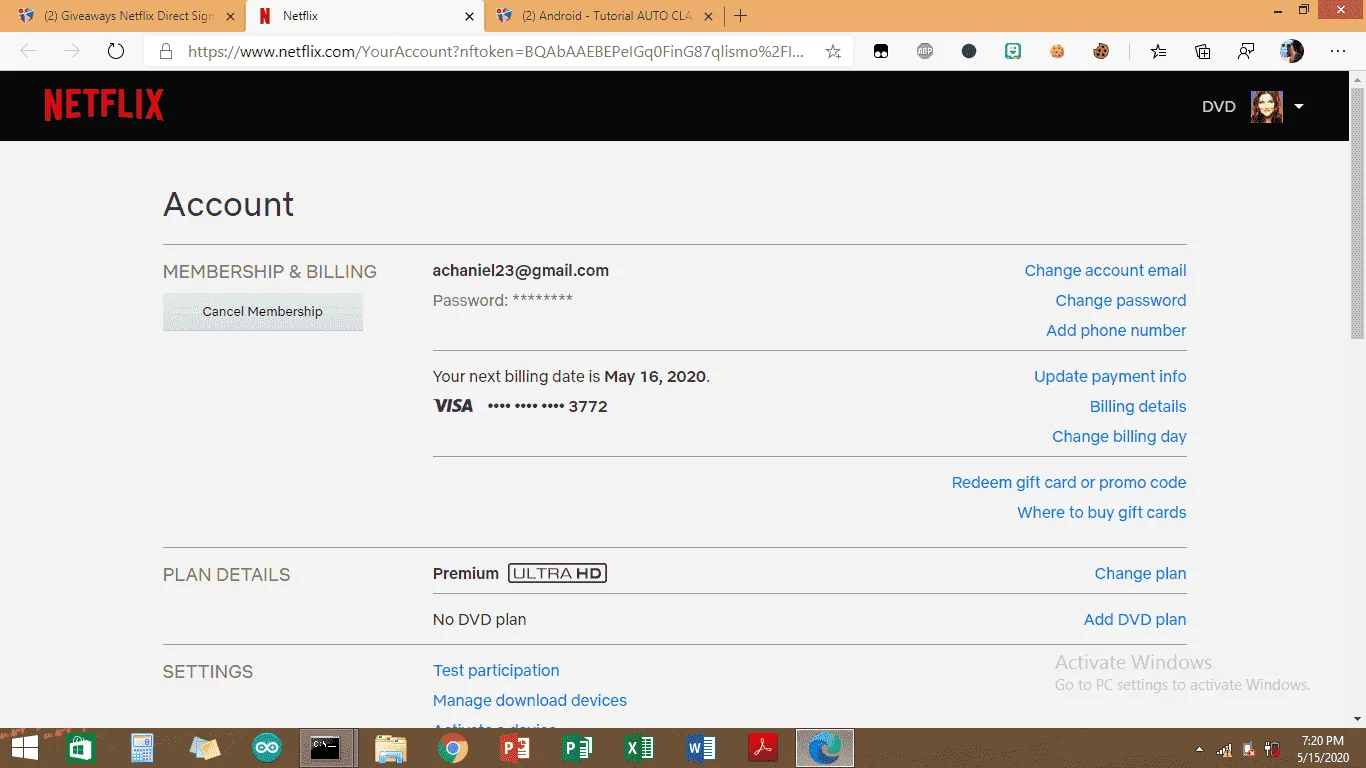The image size is (1366, 768).
Task: Close the Android Tutorial tab
Action: (x=708, y=16)
